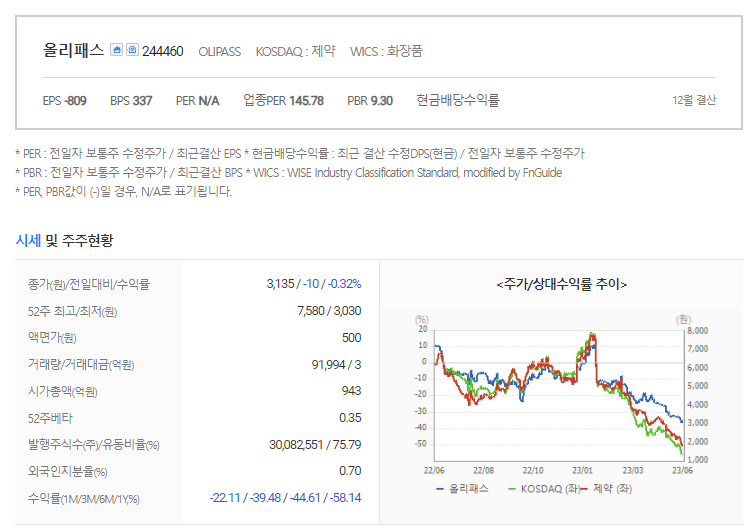
Task: Click the 제약 (좌) red legend entry
Action: coord(607,489)
